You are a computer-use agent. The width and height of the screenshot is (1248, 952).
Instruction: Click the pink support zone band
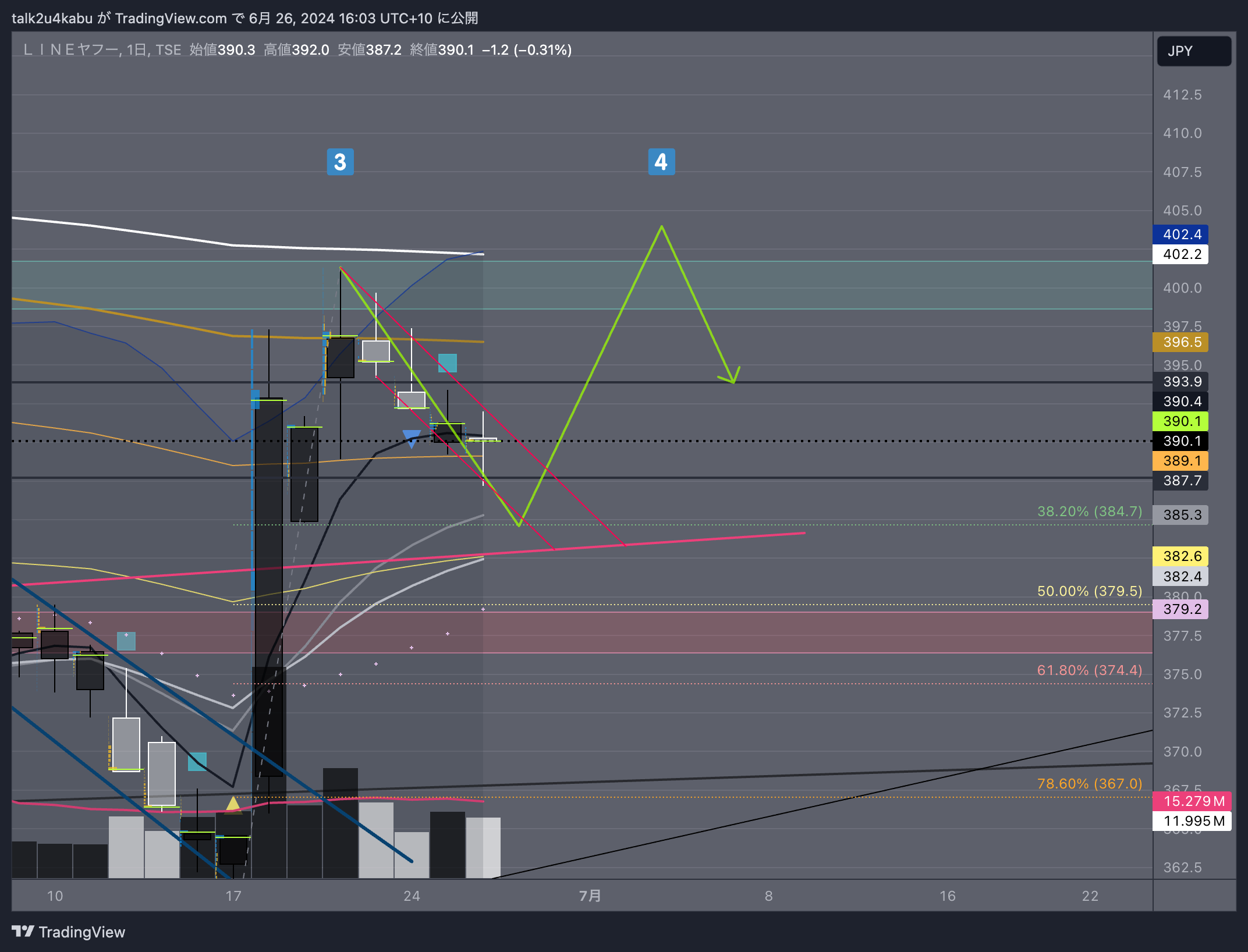point(582,633)
